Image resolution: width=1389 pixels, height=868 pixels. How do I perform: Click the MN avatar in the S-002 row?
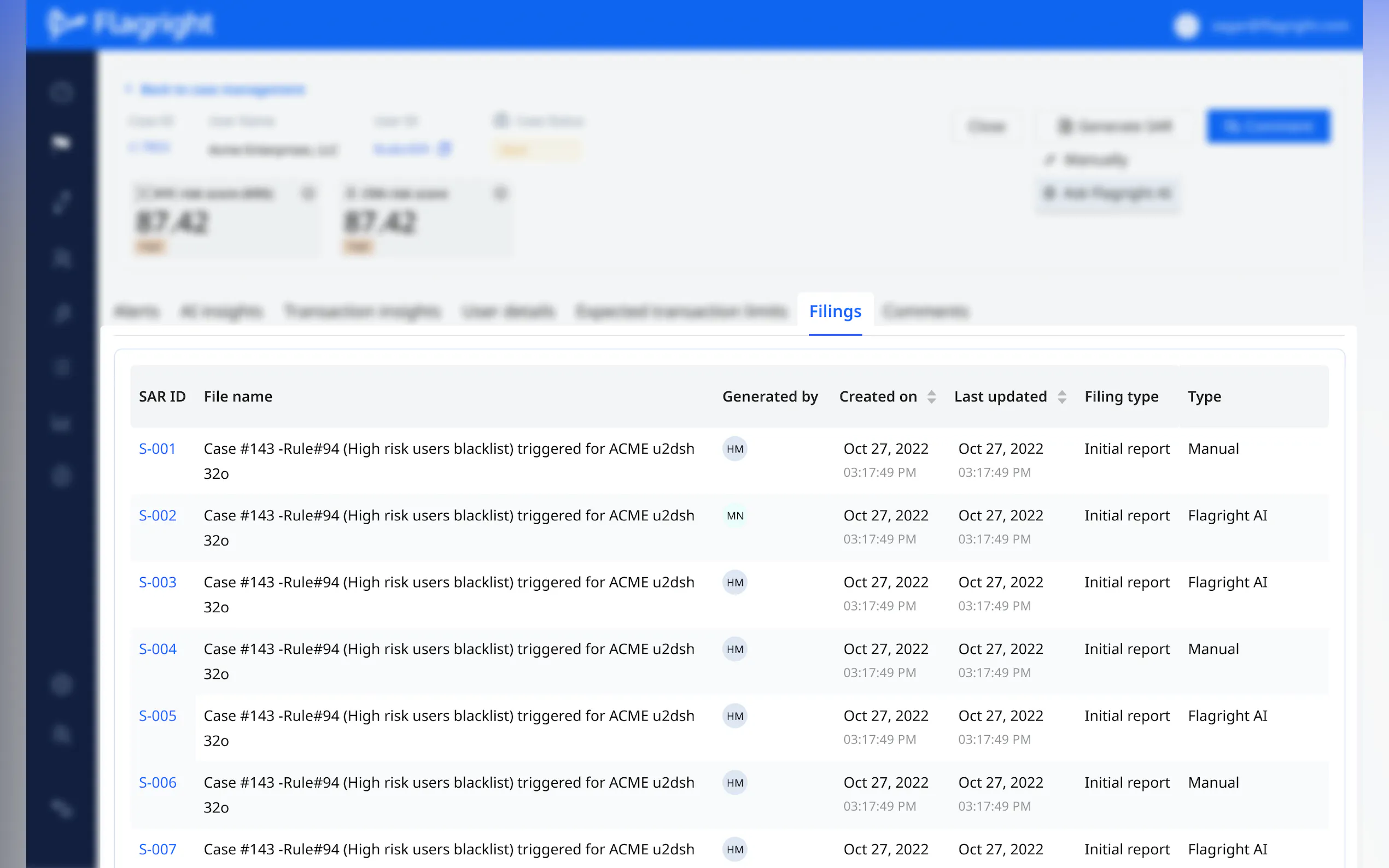coord(734,515)
